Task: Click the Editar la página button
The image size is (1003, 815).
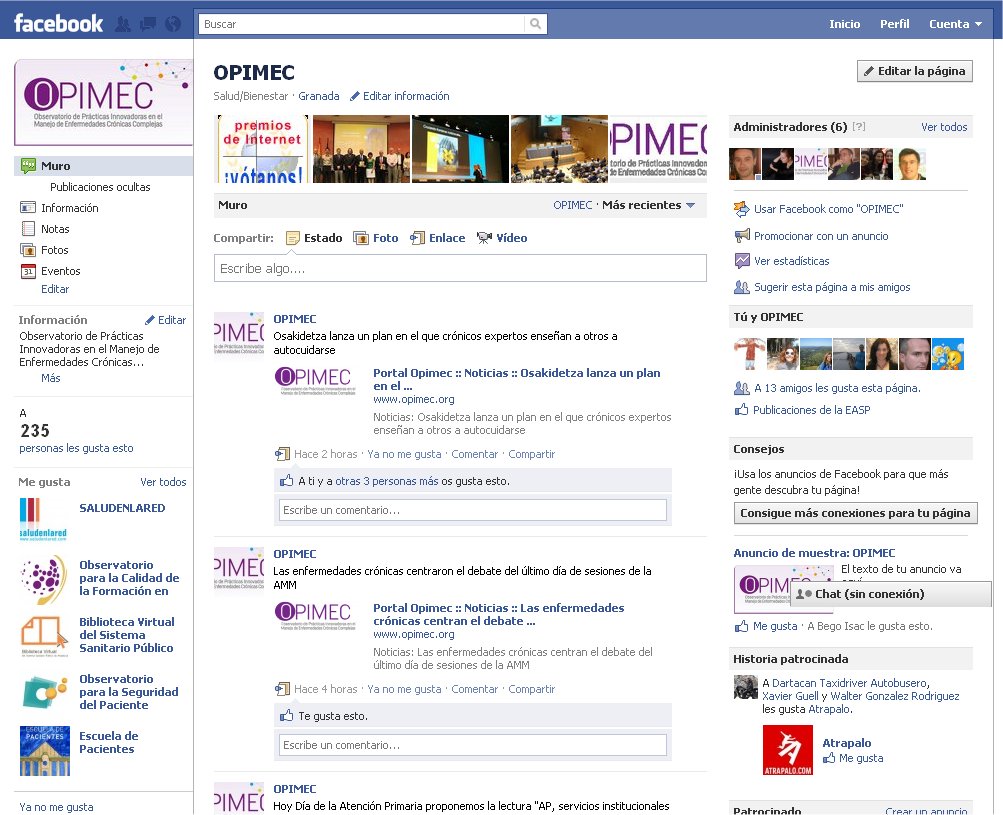Action: [915, 71]
